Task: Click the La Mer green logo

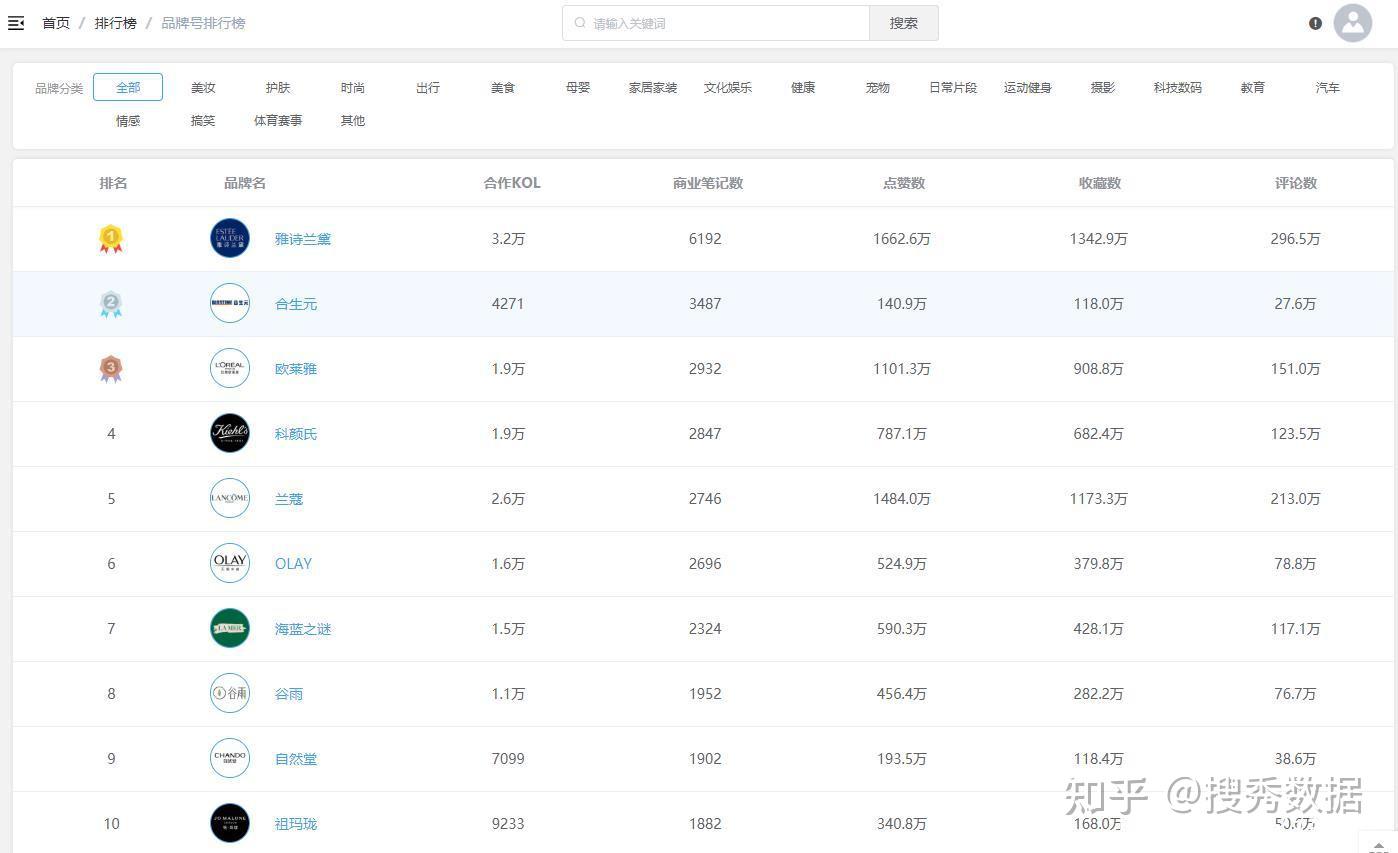Action: (x=230, y=628)
